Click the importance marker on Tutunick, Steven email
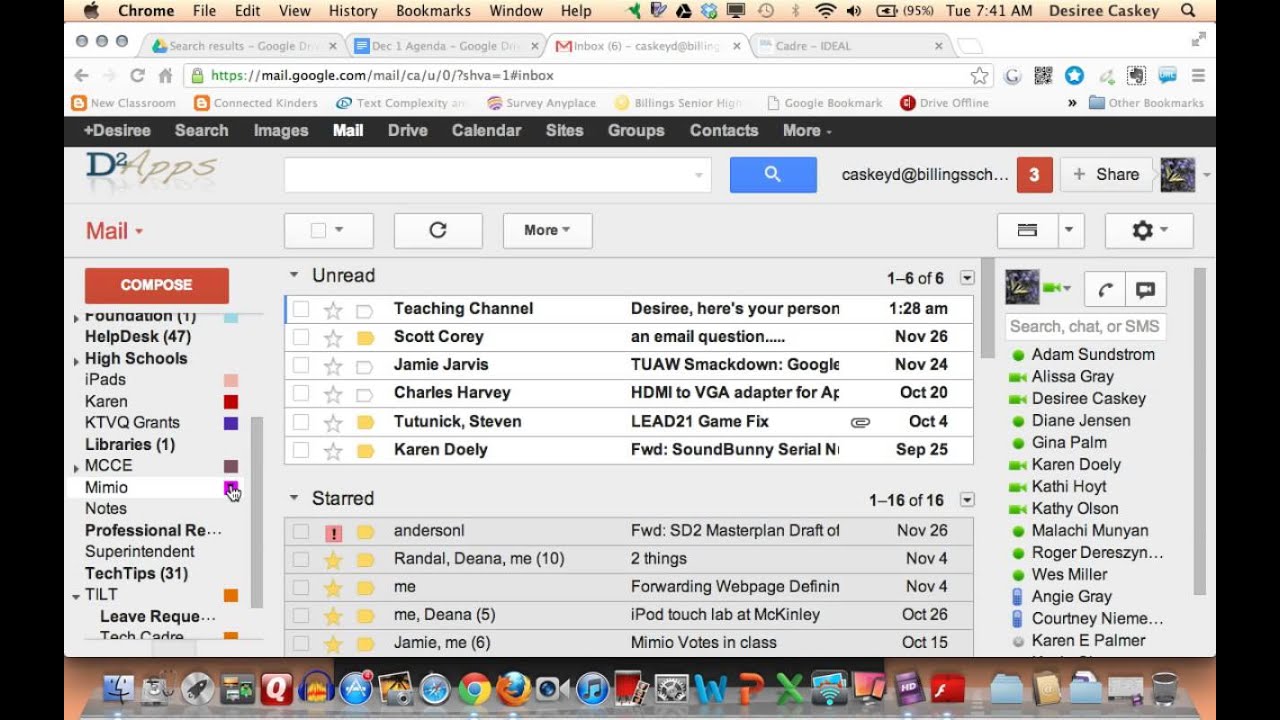 365,422
